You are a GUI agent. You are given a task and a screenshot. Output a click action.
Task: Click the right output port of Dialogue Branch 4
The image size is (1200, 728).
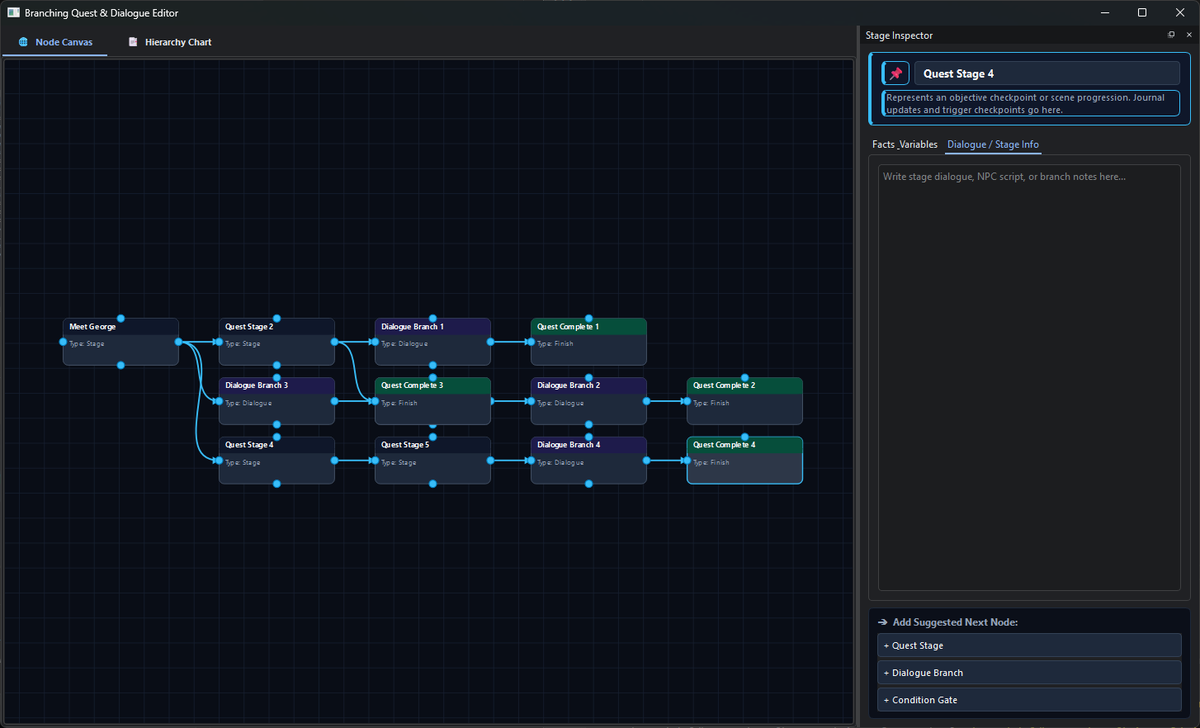pyautogui.click(x=646, y=461)
